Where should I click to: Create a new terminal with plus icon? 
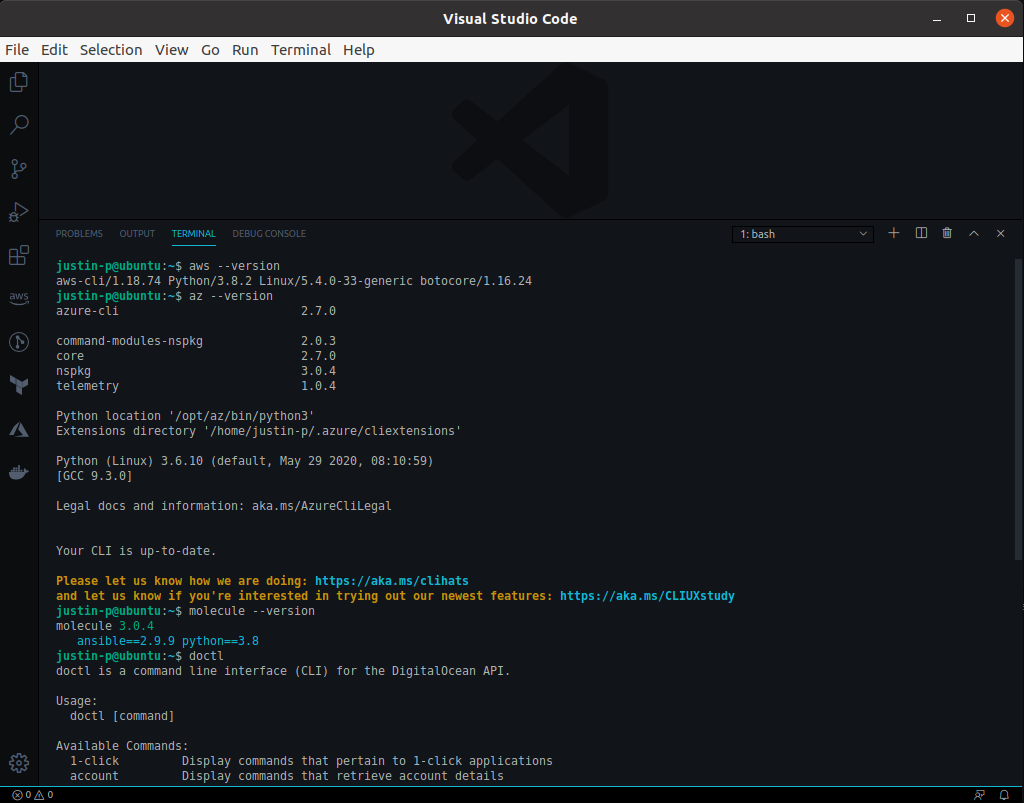click(893, 233)
